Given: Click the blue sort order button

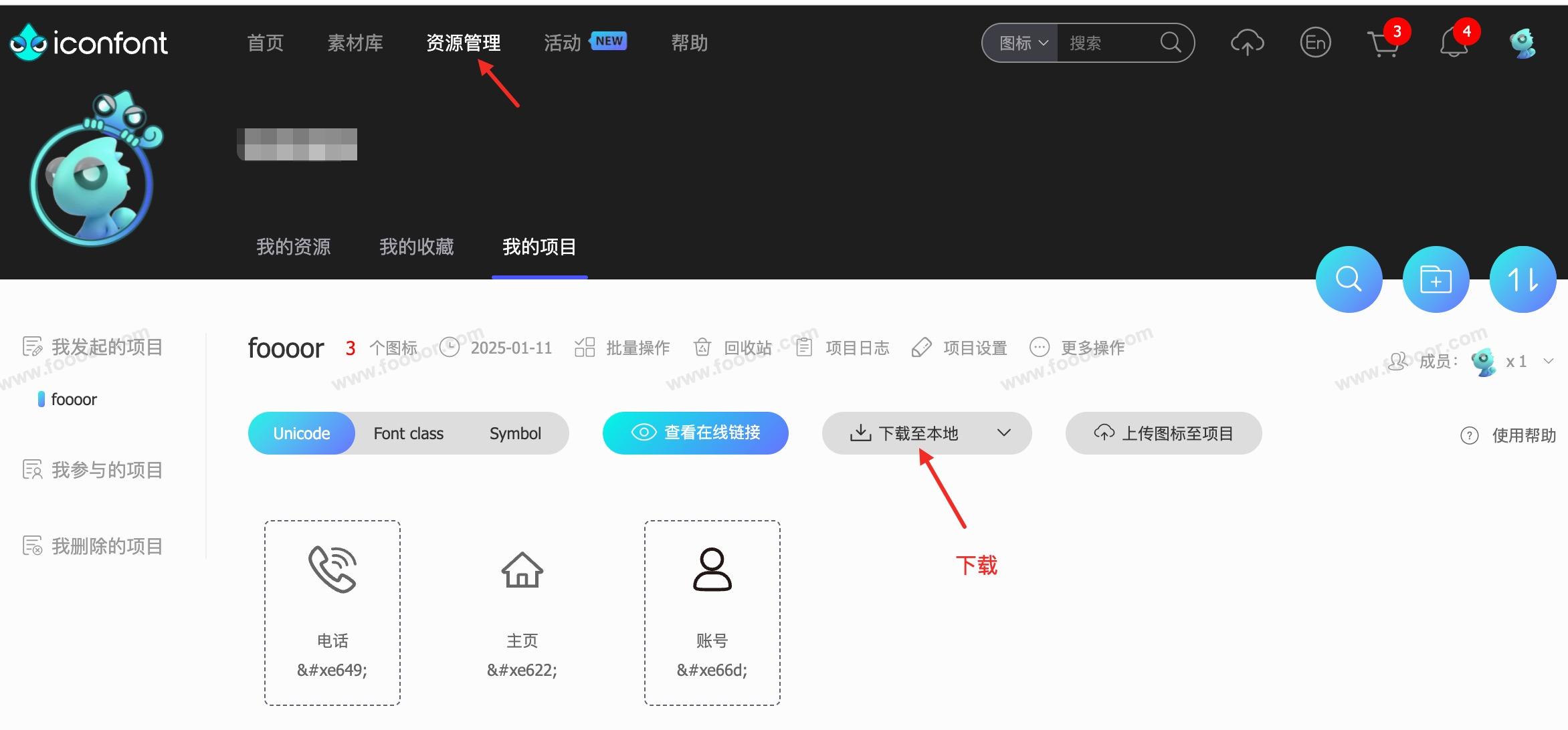Looking at the screenshot, I should pyautogui.click(x=1523, y=279).
